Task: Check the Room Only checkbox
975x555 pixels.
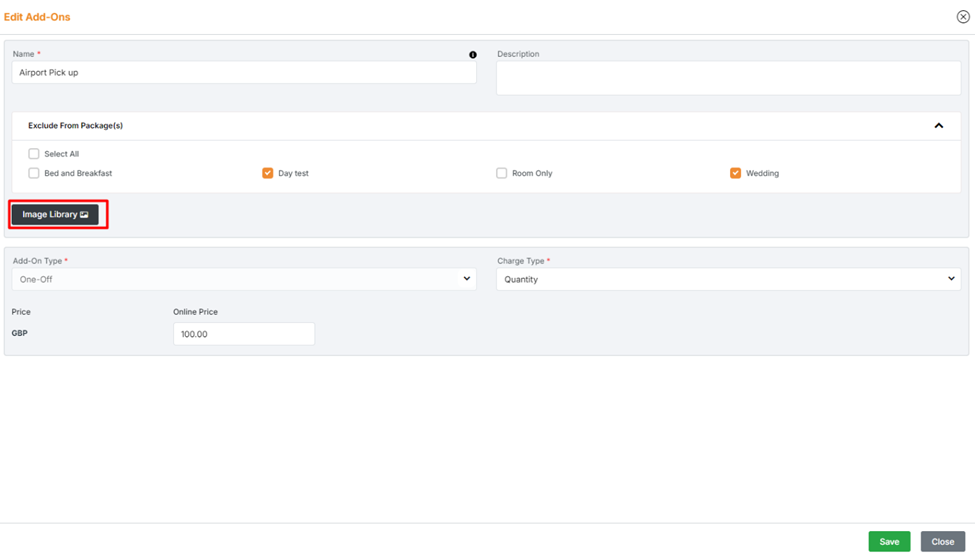Action: click(502, 173)
